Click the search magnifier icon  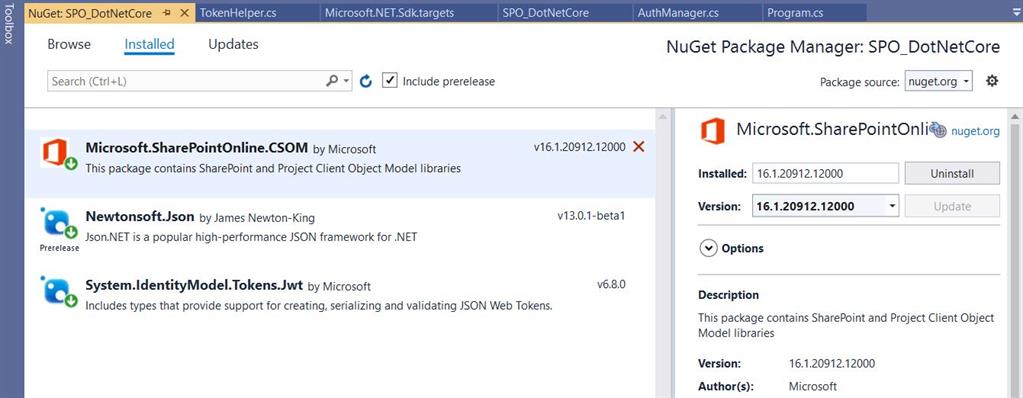point(332,81)
